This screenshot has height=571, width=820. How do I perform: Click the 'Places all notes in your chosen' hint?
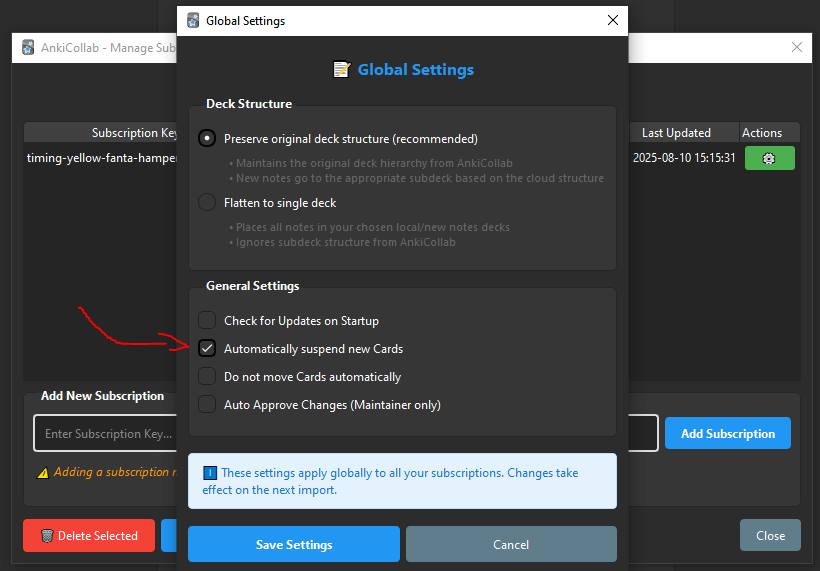(369, 227)
